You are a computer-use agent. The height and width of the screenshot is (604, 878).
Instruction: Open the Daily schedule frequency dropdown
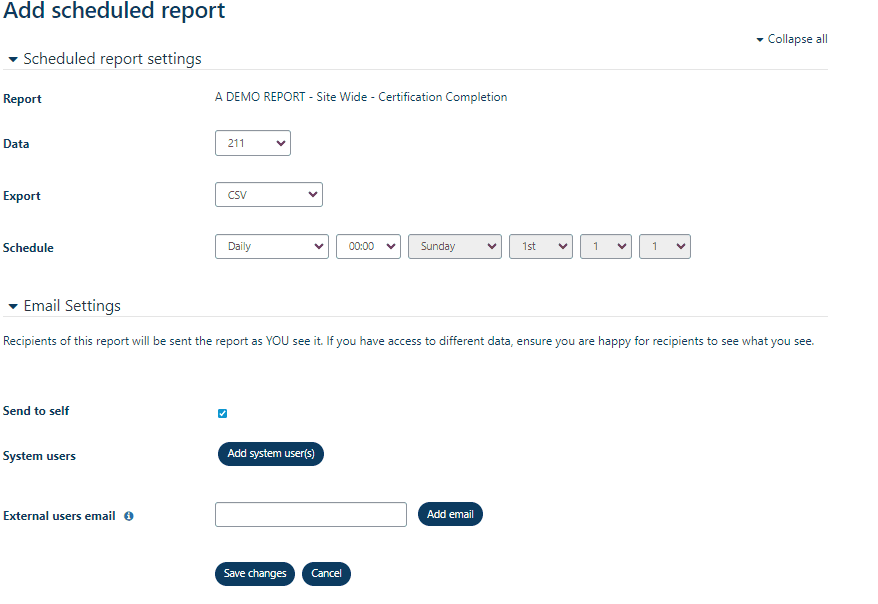coord(271,246)
